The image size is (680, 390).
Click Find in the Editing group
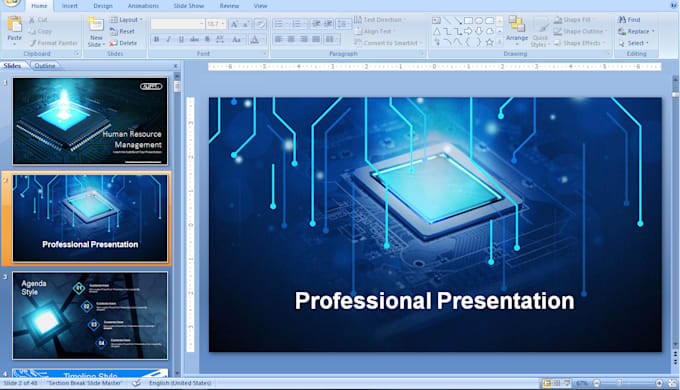pyautogui.click(x=629, y=20)
